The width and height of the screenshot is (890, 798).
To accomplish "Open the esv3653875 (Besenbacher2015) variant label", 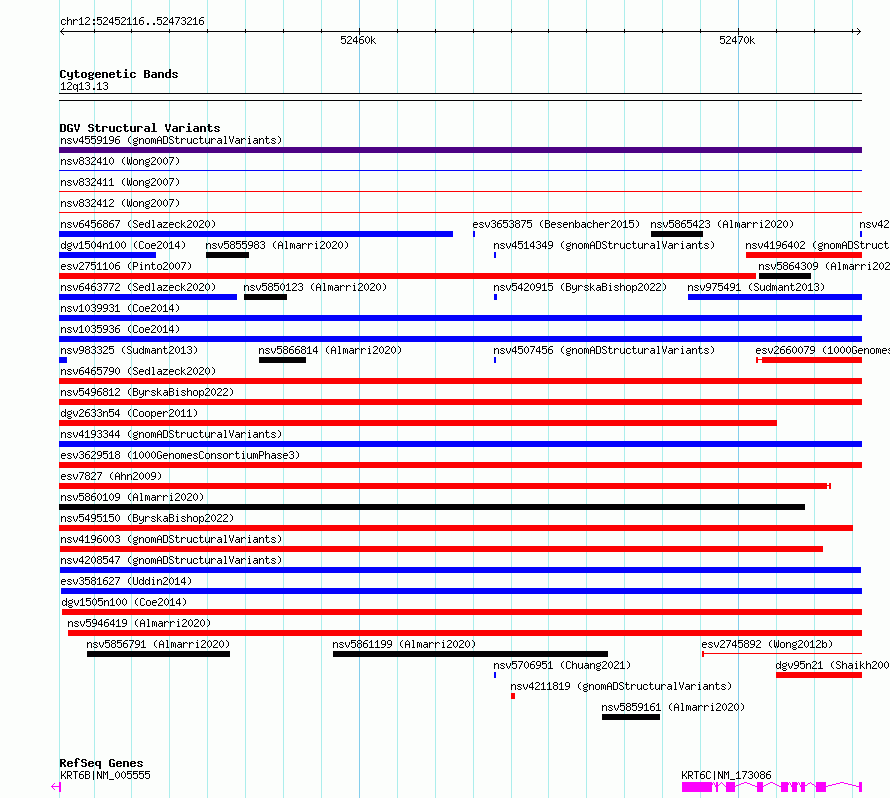I will pyautogui.click(x=556, y=224).
